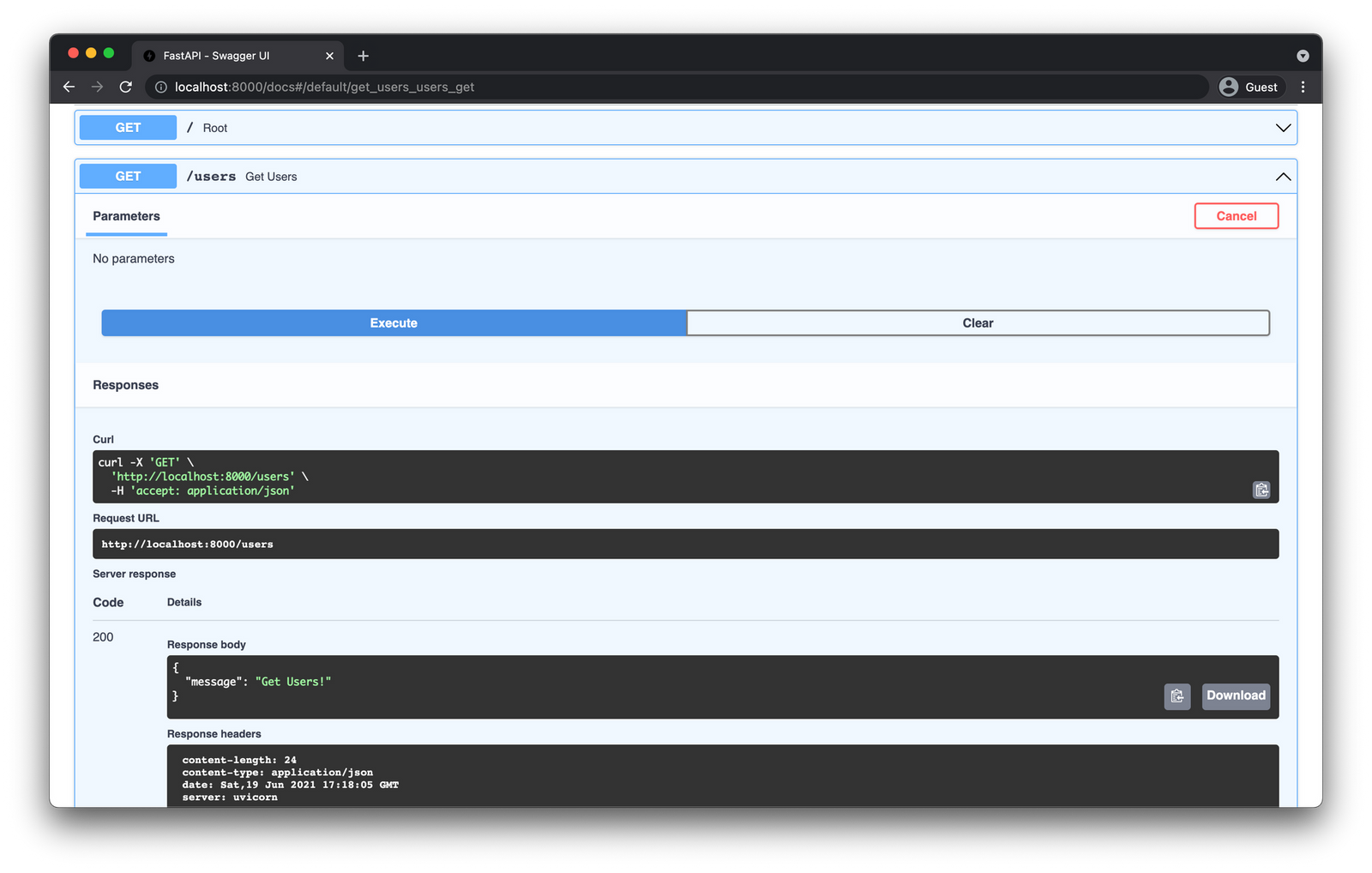The image size is (1372, 873).
Task: Click the GET method badge for /users
Action: [127, 176]
